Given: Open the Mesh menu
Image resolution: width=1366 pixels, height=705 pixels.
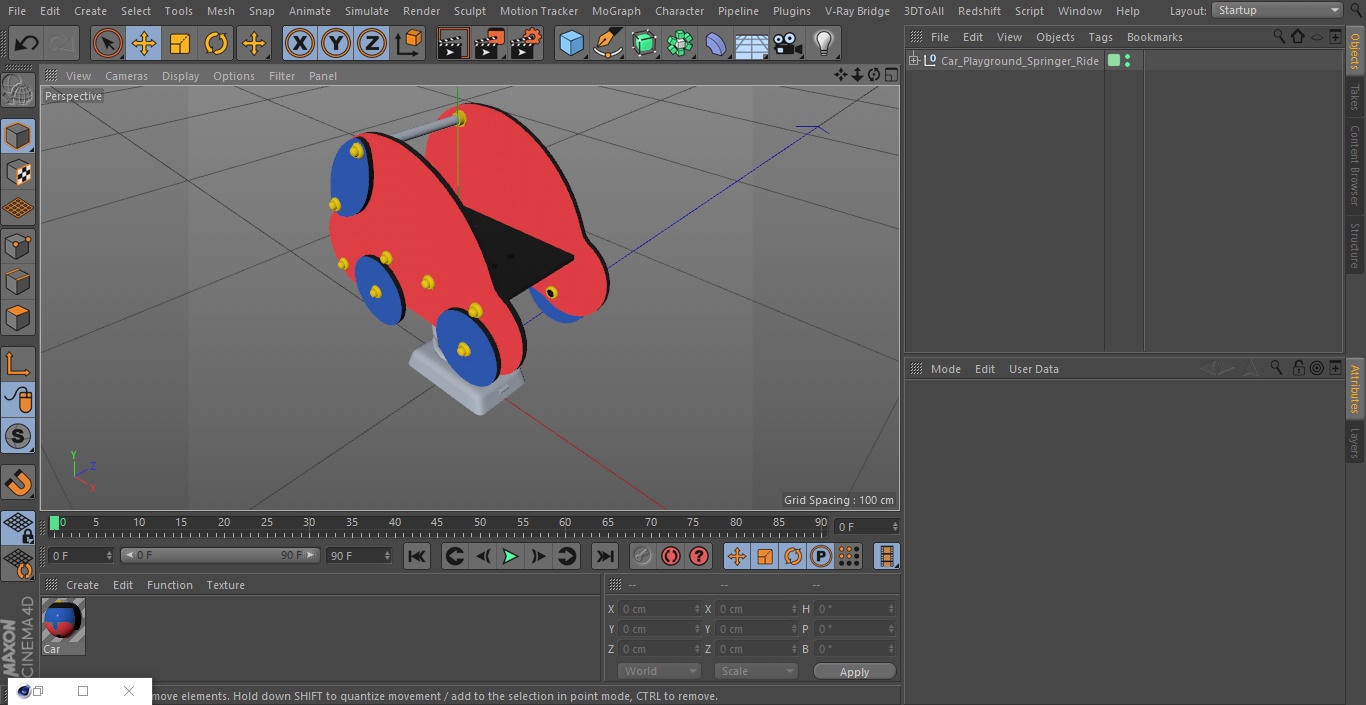Looking at the screenshot, I should (220, 10).
